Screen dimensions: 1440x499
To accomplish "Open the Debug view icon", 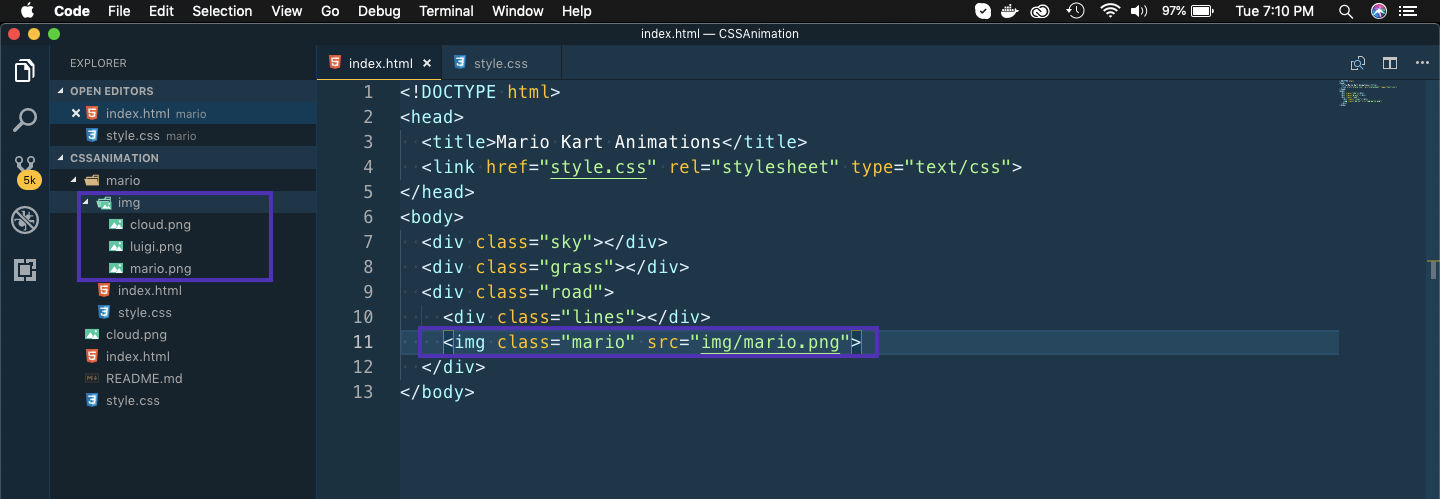I will [25, 221].
